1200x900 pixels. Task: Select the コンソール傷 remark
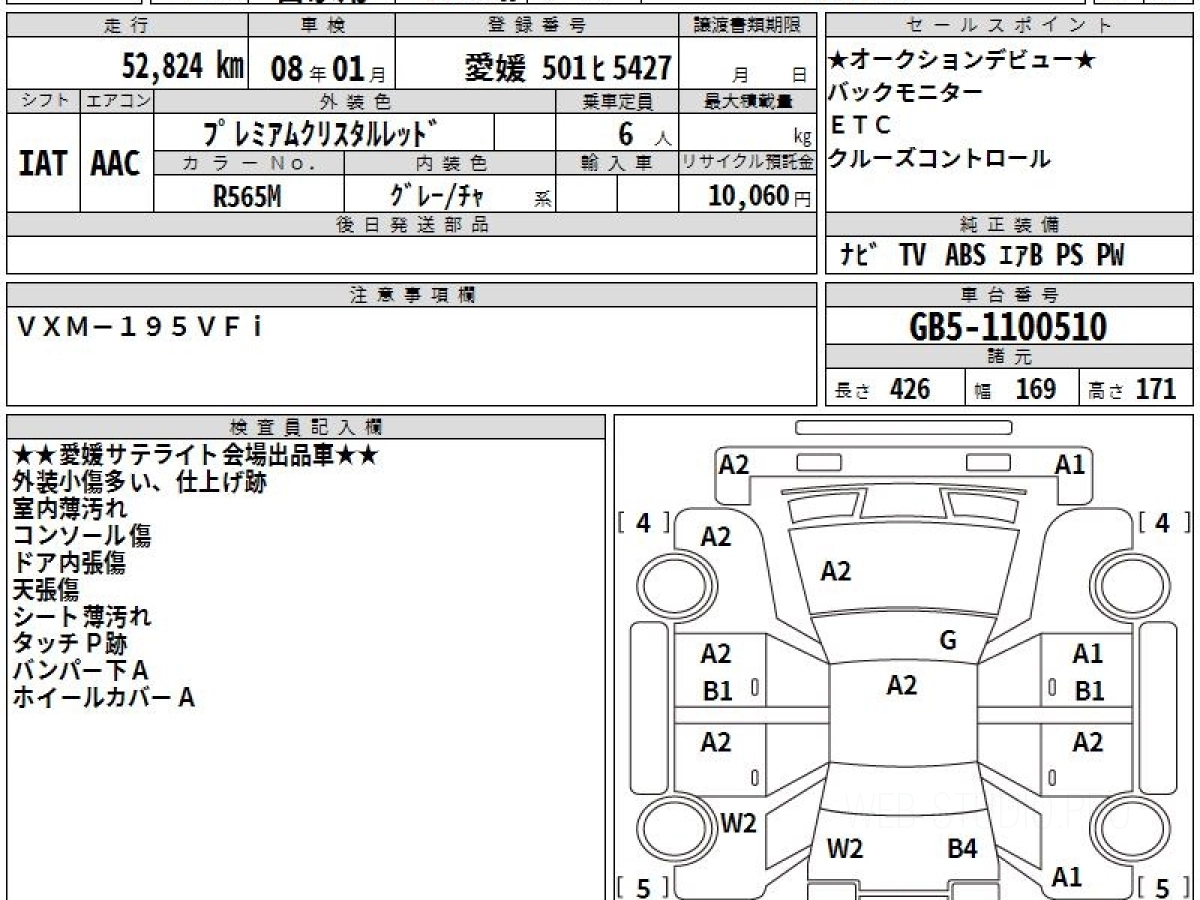(81, 536)
